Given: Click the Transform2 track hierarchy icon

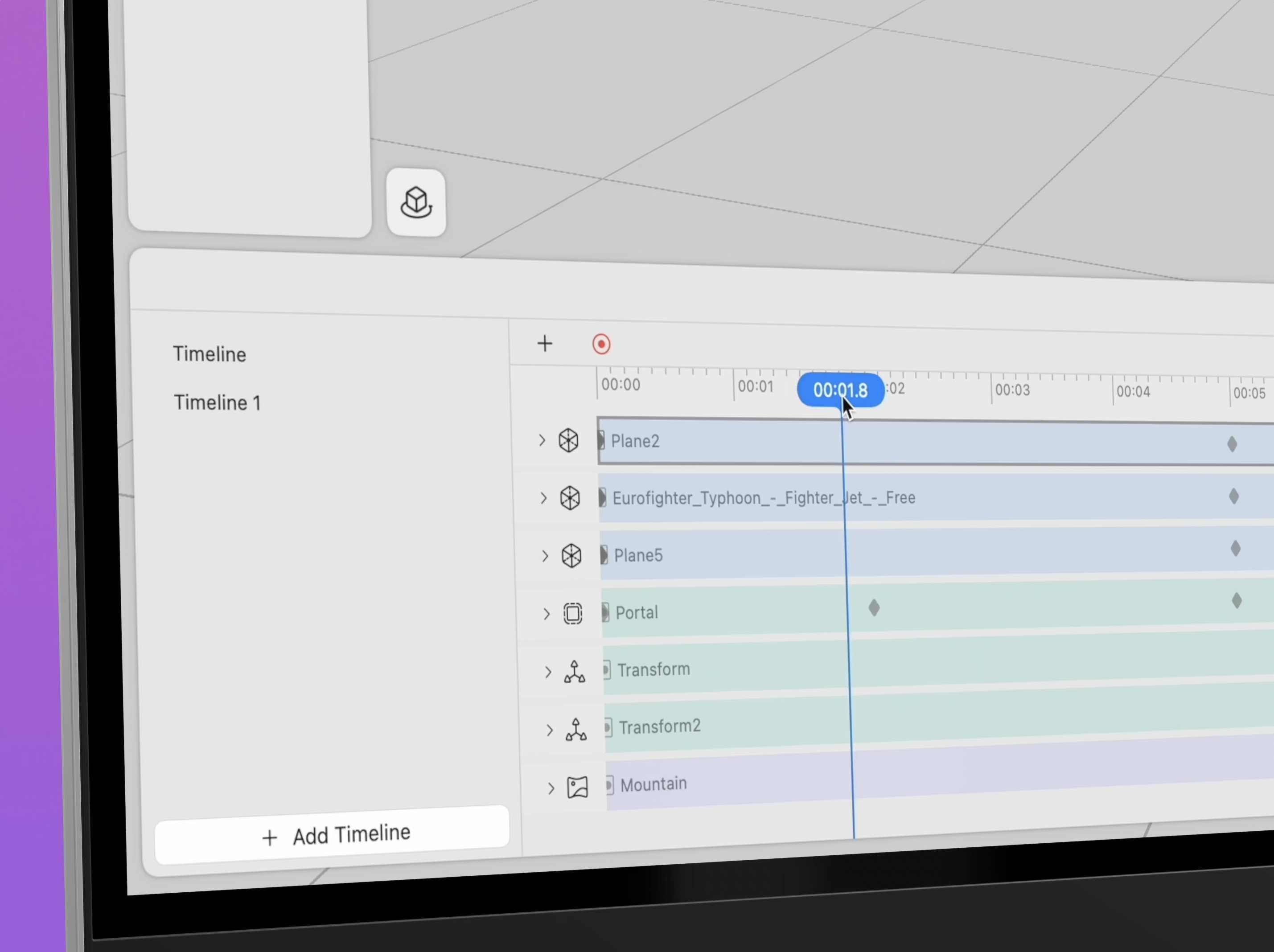Looking at the screenshot, I should (x=576, y=730).
